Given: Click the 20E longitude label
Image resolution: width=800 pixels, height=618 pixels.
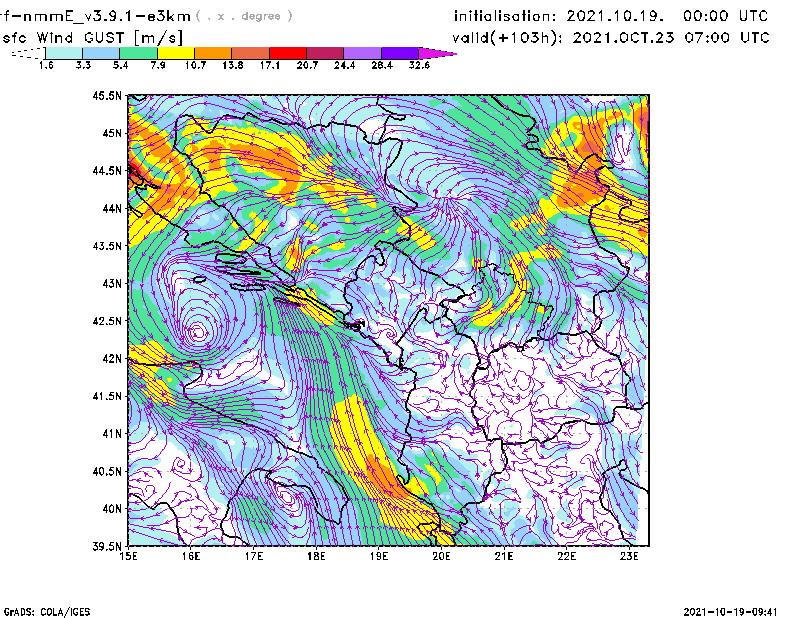Looking at the screenshot, I should 441,556.
